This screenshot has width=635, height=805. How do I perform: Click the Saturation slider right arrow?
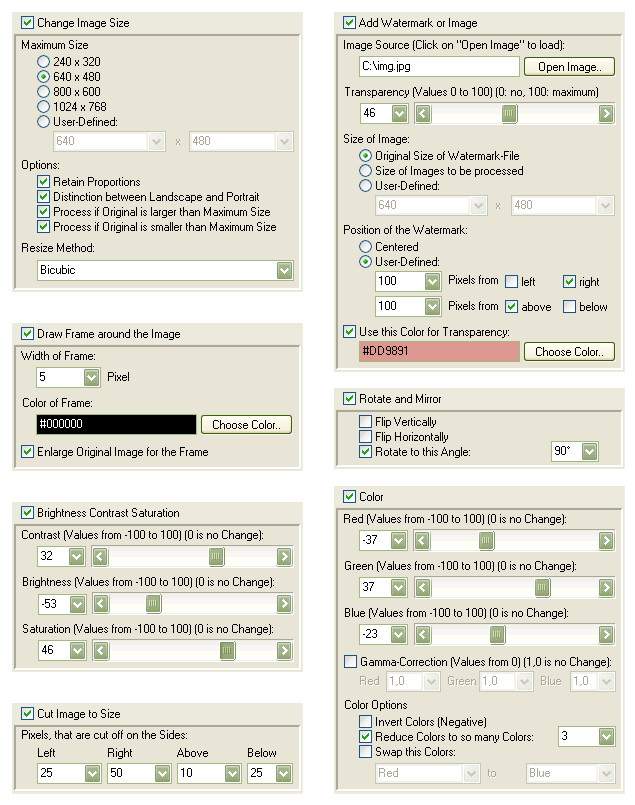pyautogui.click(x=284, y=651)
